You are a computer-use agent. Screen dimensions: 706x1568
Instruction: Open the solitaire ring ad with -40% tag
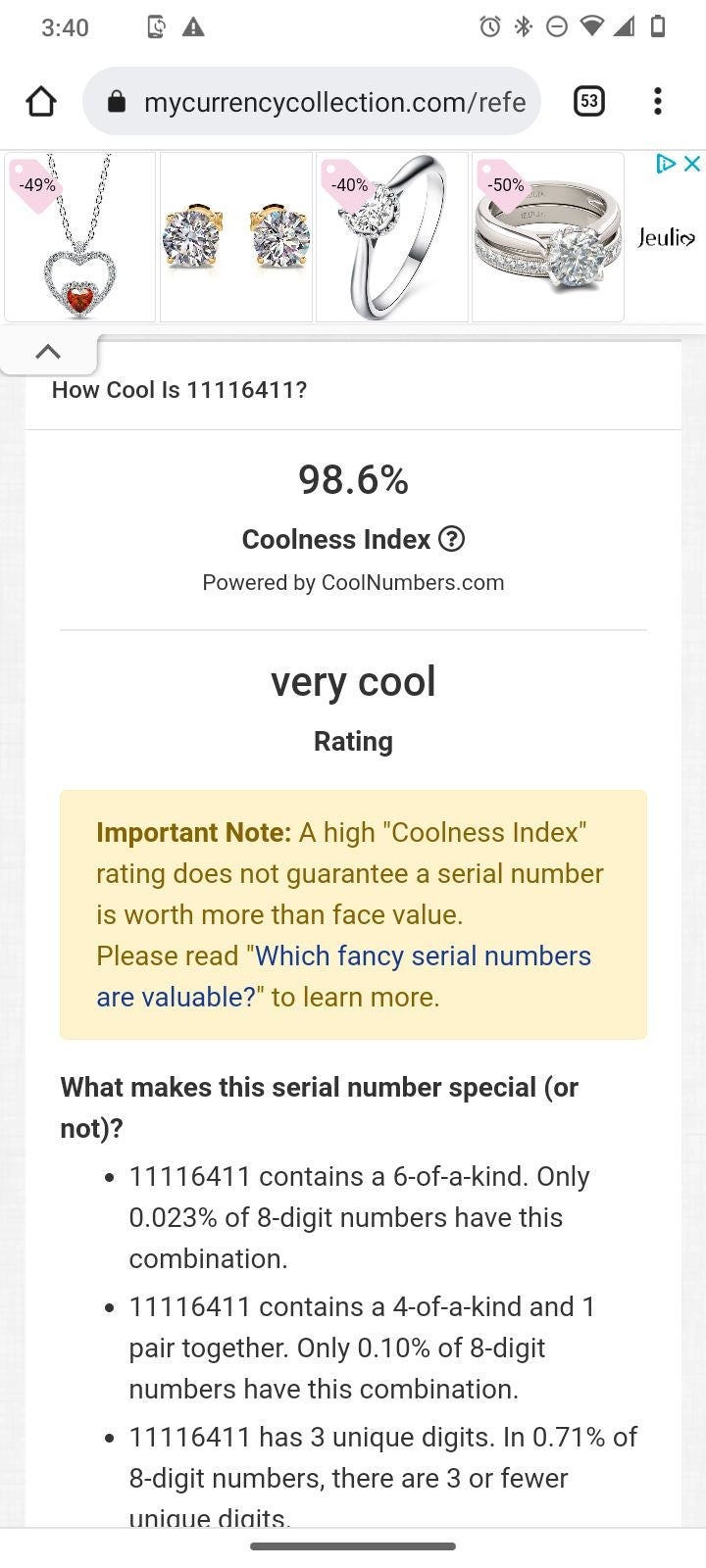click(x=392, y=237)
